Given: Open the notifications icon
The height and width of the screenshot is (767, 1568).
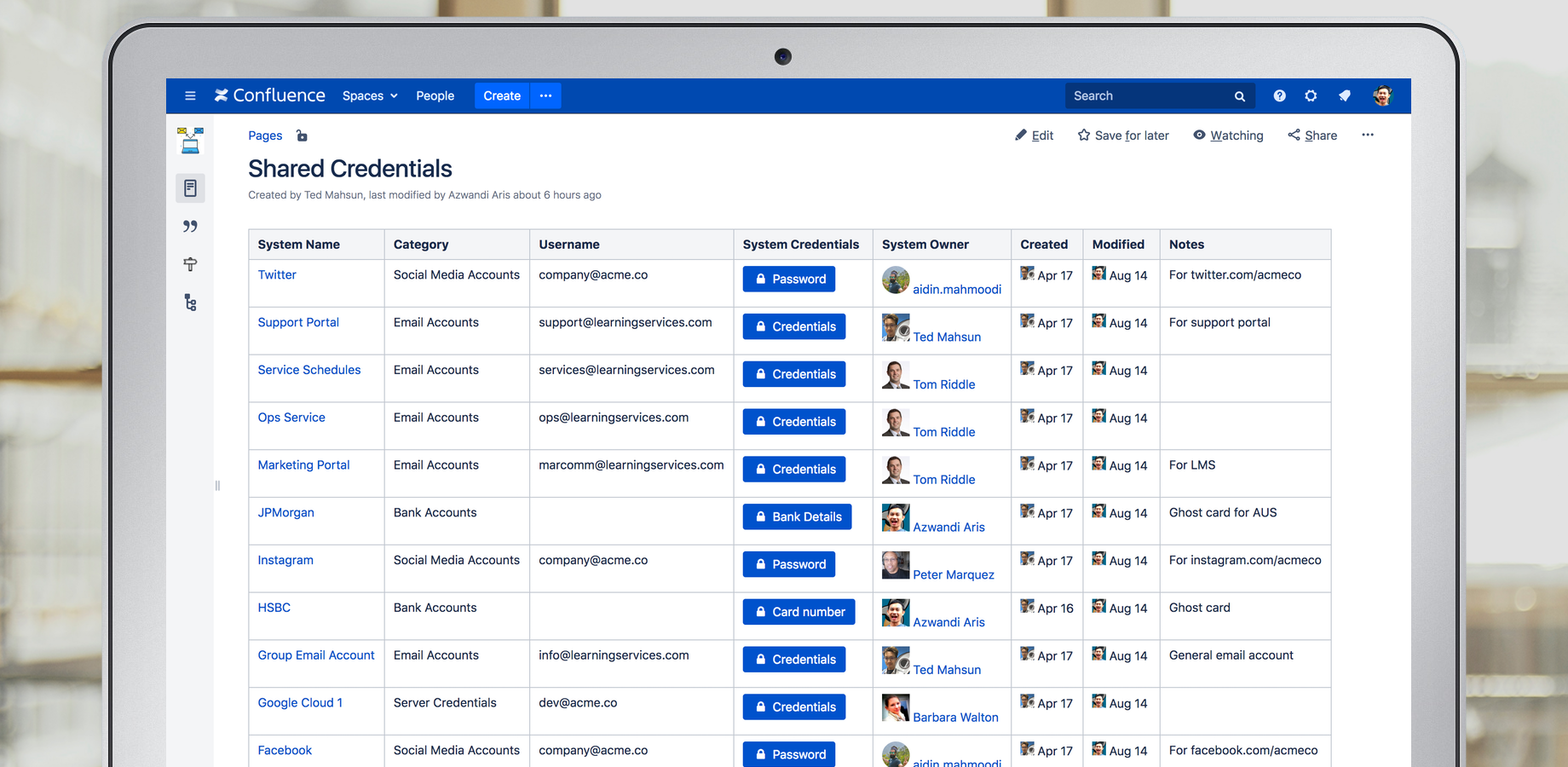Looking at the screenshot, I should [x=1345, y=96].
